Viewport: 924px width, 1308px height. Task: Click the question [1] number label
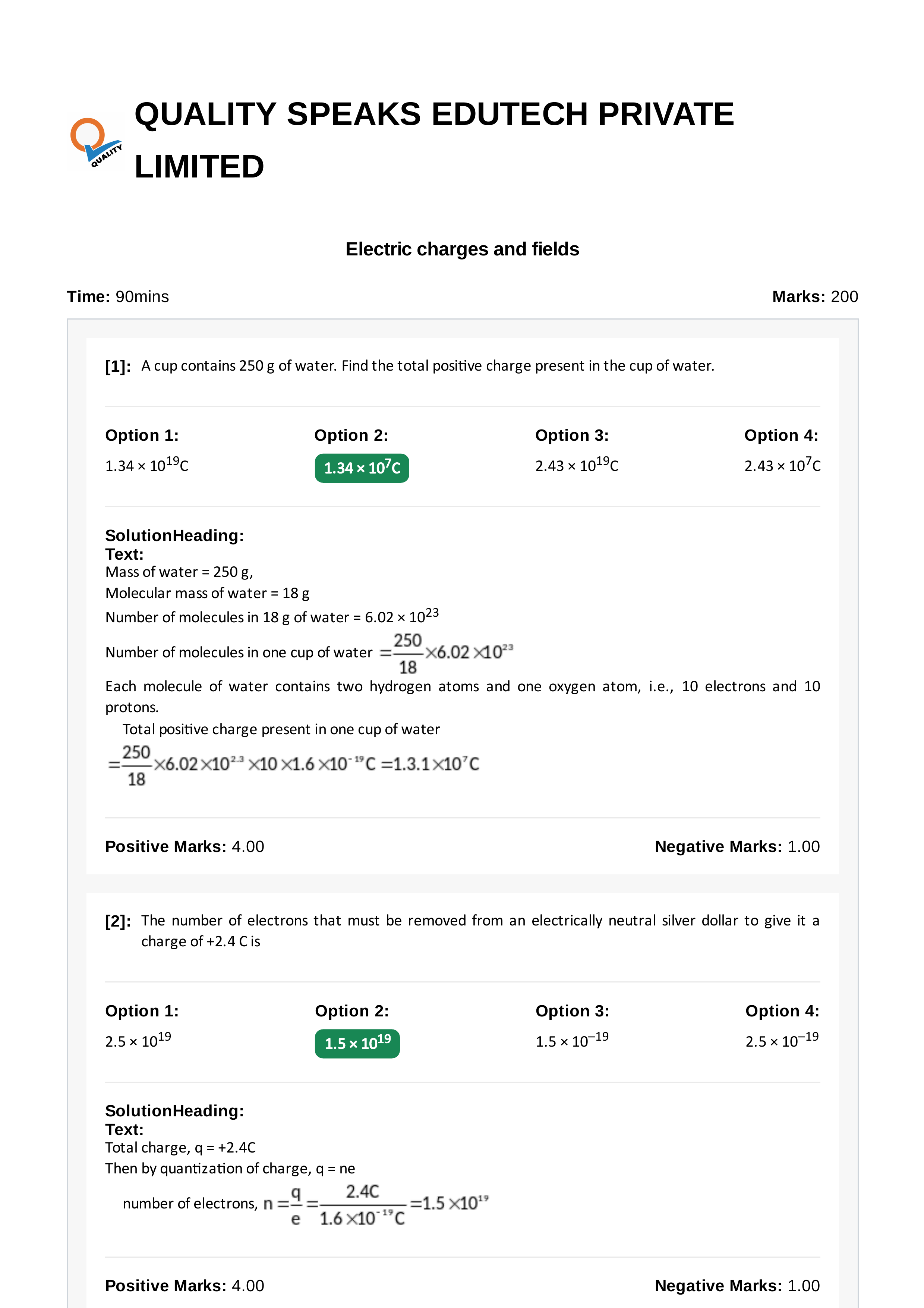coord(118,366)
